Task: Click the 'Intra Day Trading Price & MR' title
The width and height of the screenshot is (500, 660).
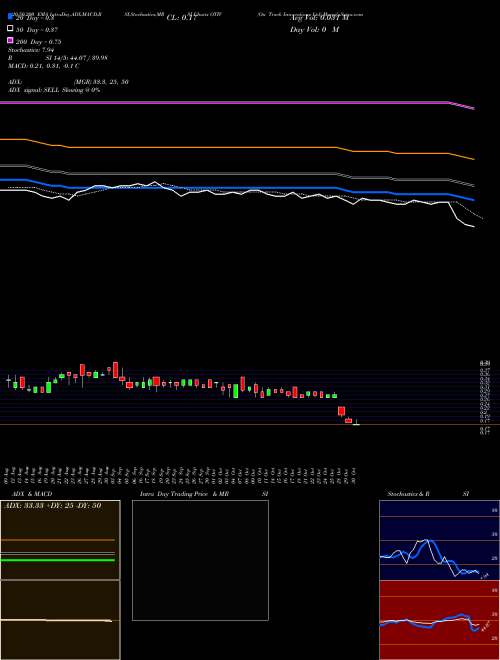Action: [184, 494]
